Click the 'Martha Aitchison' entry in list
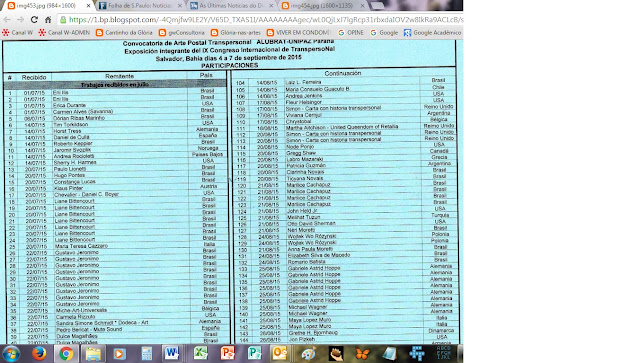The width and height of the screenshot is (640, 363). click(x=342, y=127)
